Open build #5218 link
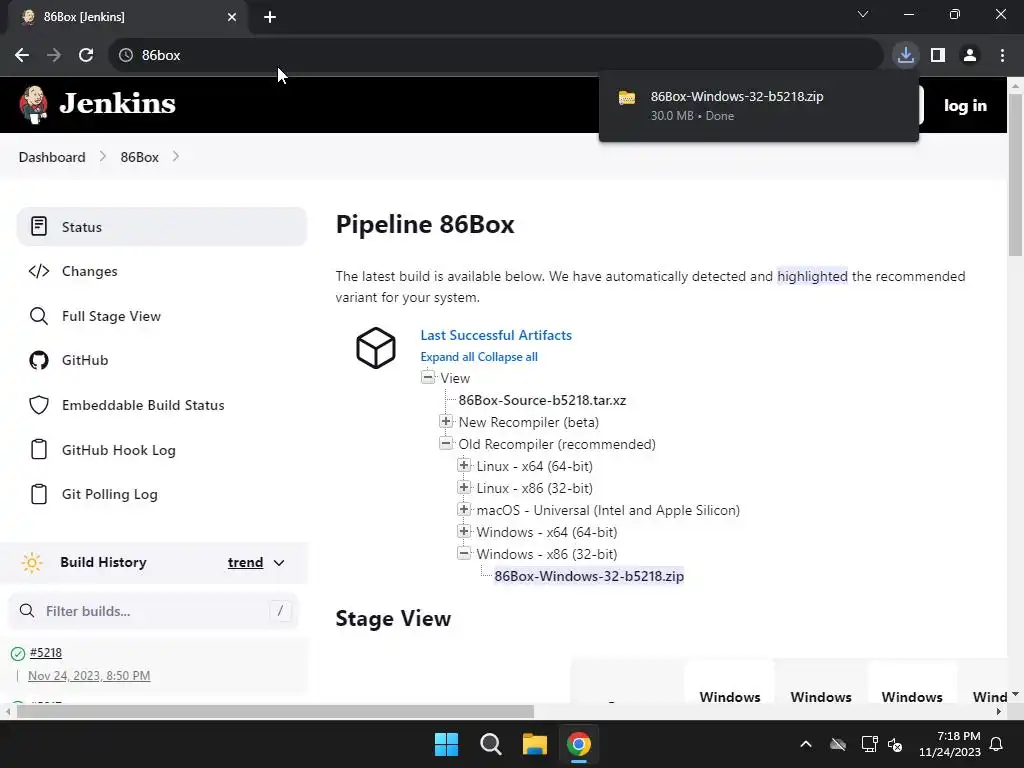 pyautogui.click(x=46, y=652)
